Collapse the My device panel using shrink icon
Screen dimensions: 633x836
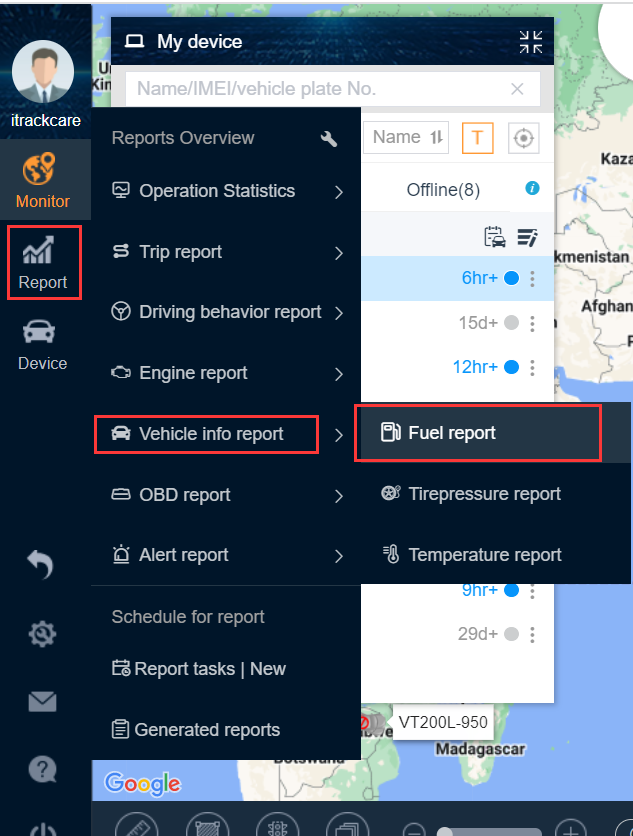[531, 42]
